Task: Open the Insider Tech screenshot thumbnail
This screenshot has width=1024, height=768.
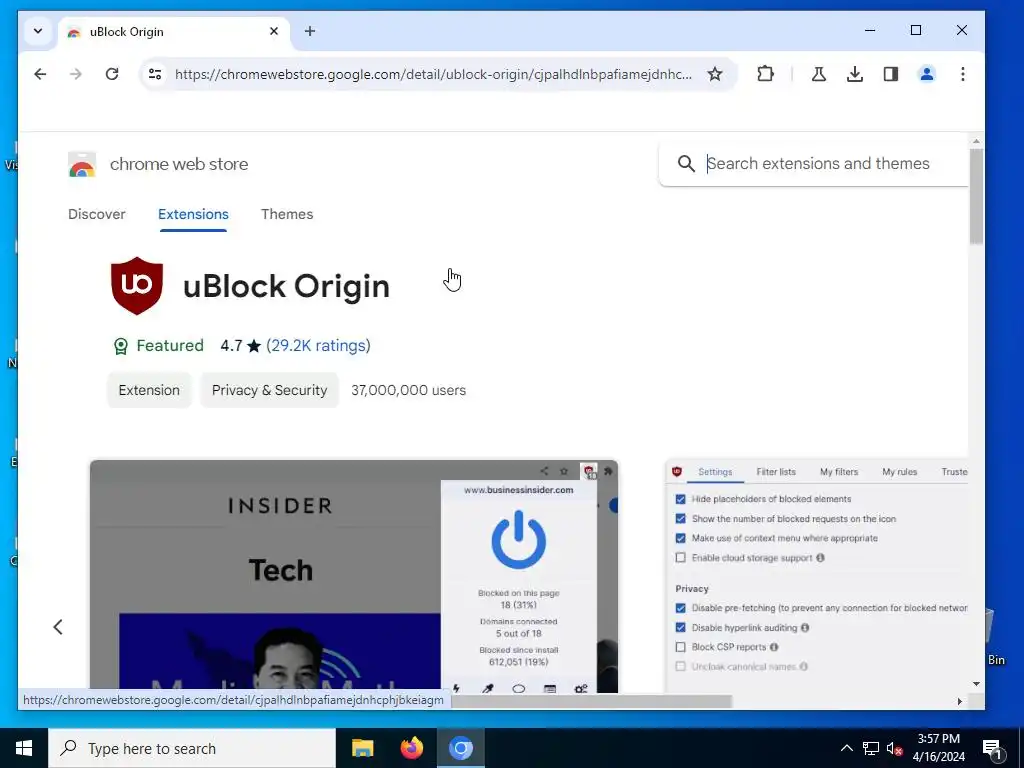Action: tap(354, 576)
